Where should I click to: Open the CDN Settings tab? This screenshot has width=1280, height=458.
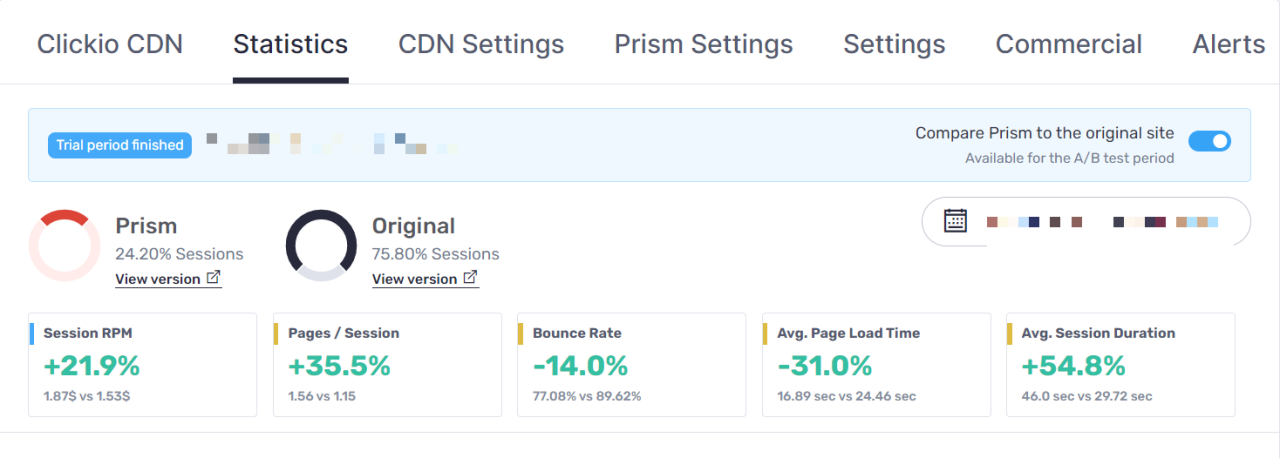[x=481, y=44]
